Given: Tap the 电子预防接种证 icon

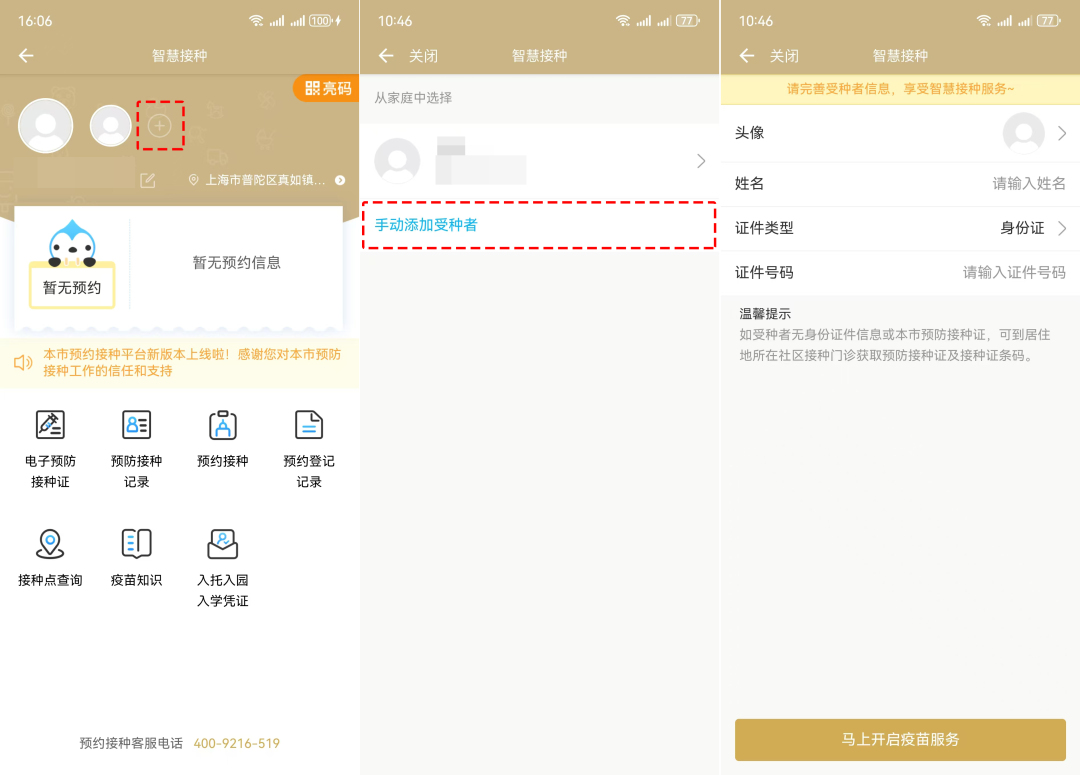Looking at the screenshot, I should [50, 425].
